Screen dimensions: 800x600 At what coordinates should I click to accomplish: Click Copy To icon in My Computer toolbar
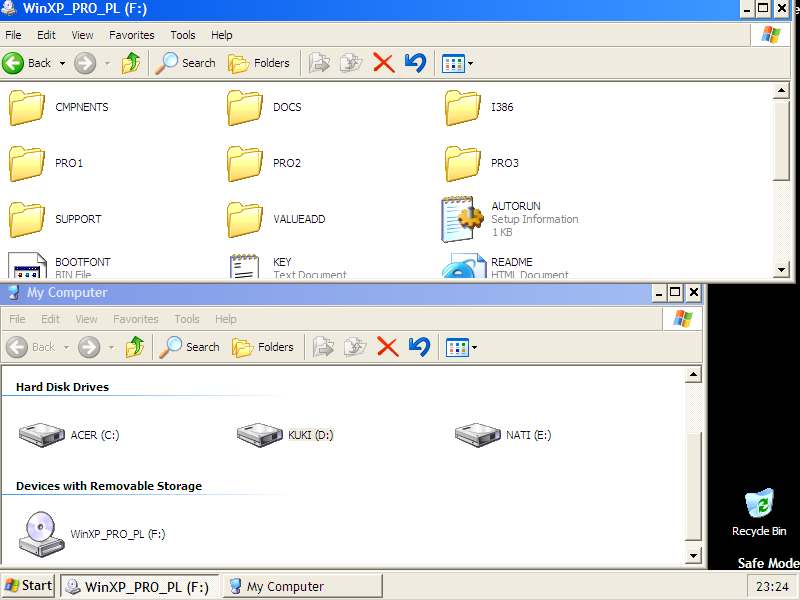click(356, 347)
